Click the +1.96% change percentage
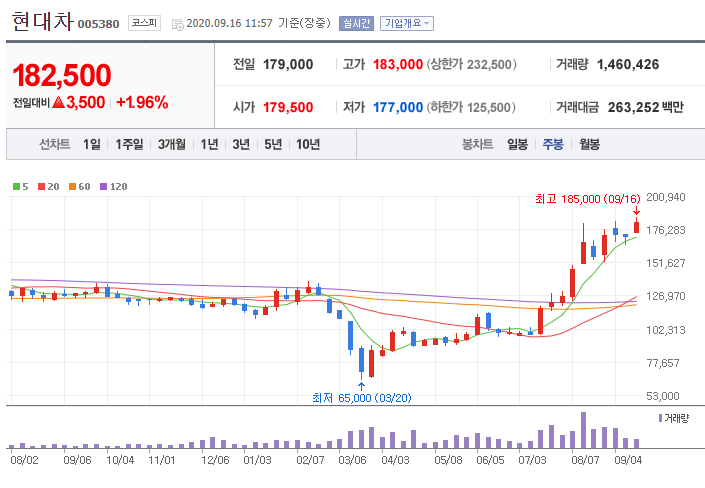The width and height of the screenshot is (705, 488). tap(142, 103)
